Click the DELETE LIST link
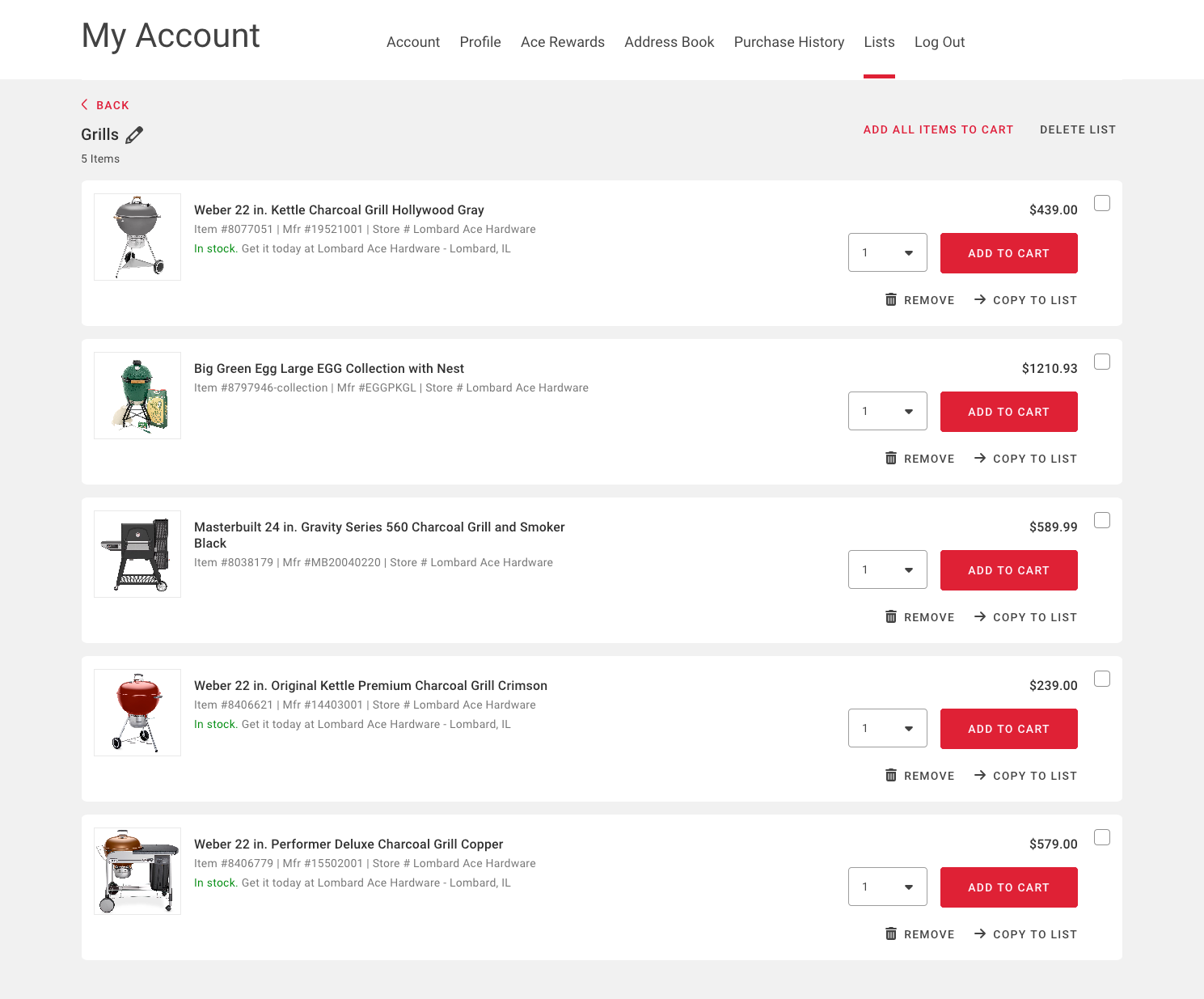Image resolution: width=1204 pixels, height=999 pixels. pyautogui.click(x=1078, y=129)
